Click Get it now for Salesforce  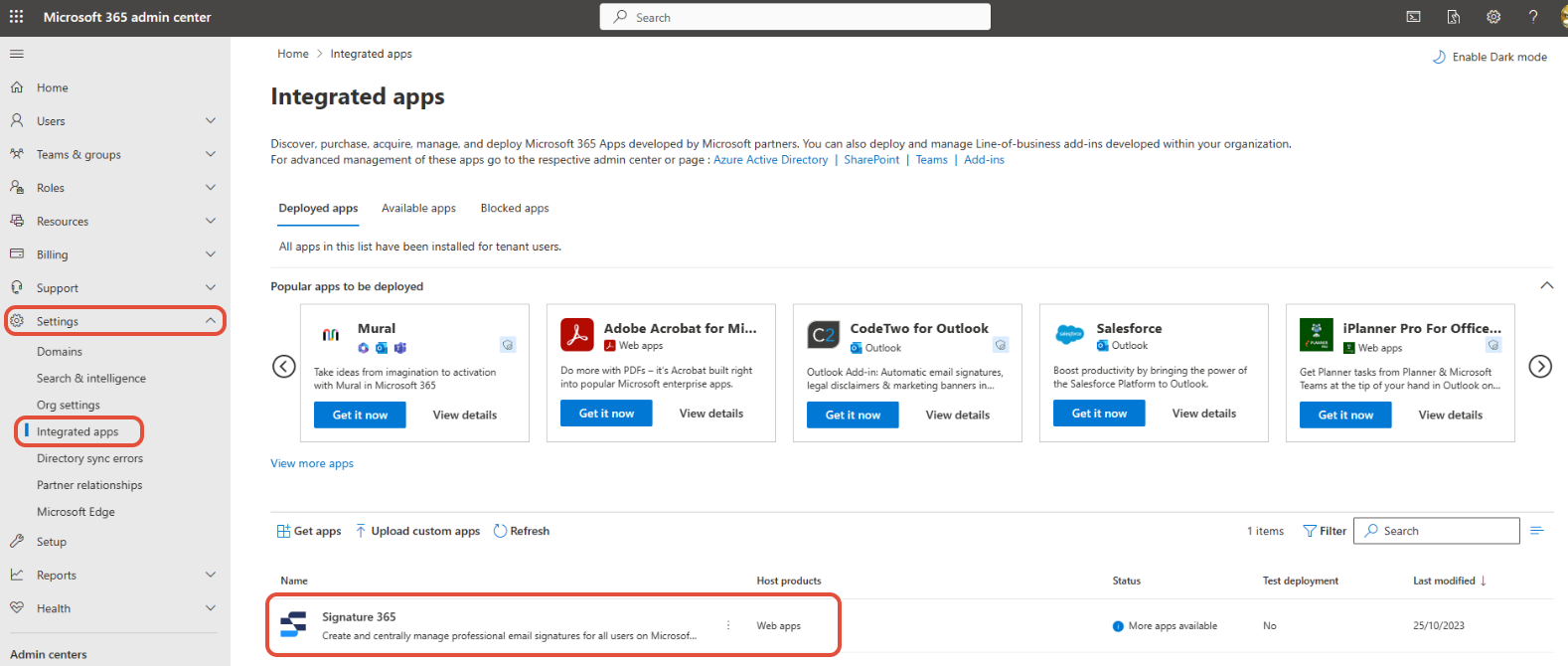[1099, 414]
